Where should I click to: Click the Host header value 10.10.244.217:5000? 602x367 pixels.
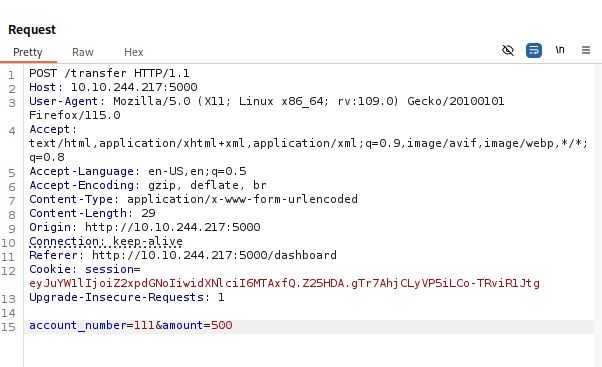coord(134,87)
